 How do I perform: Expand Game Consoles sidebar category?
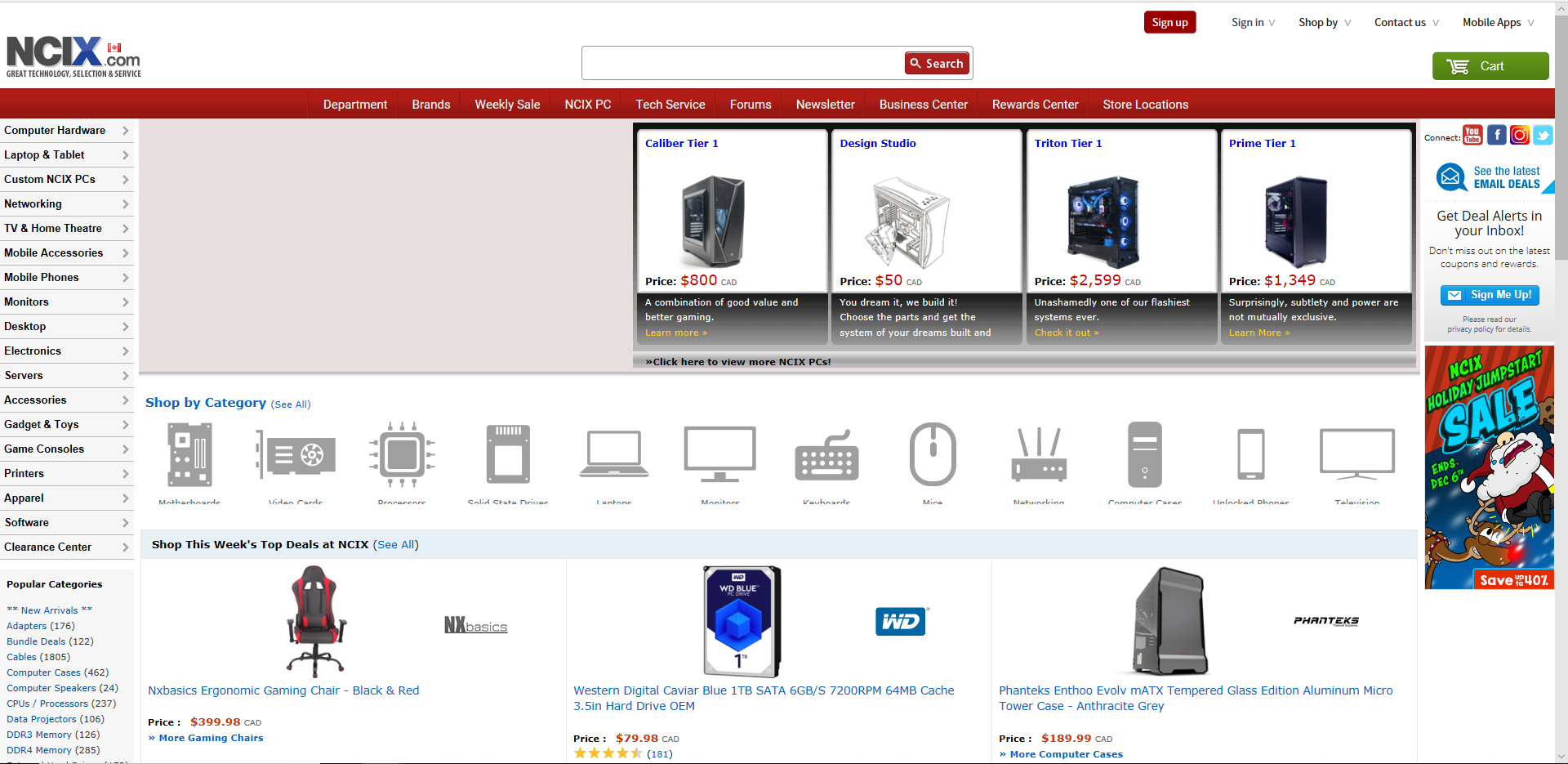[x=67, y=449]
